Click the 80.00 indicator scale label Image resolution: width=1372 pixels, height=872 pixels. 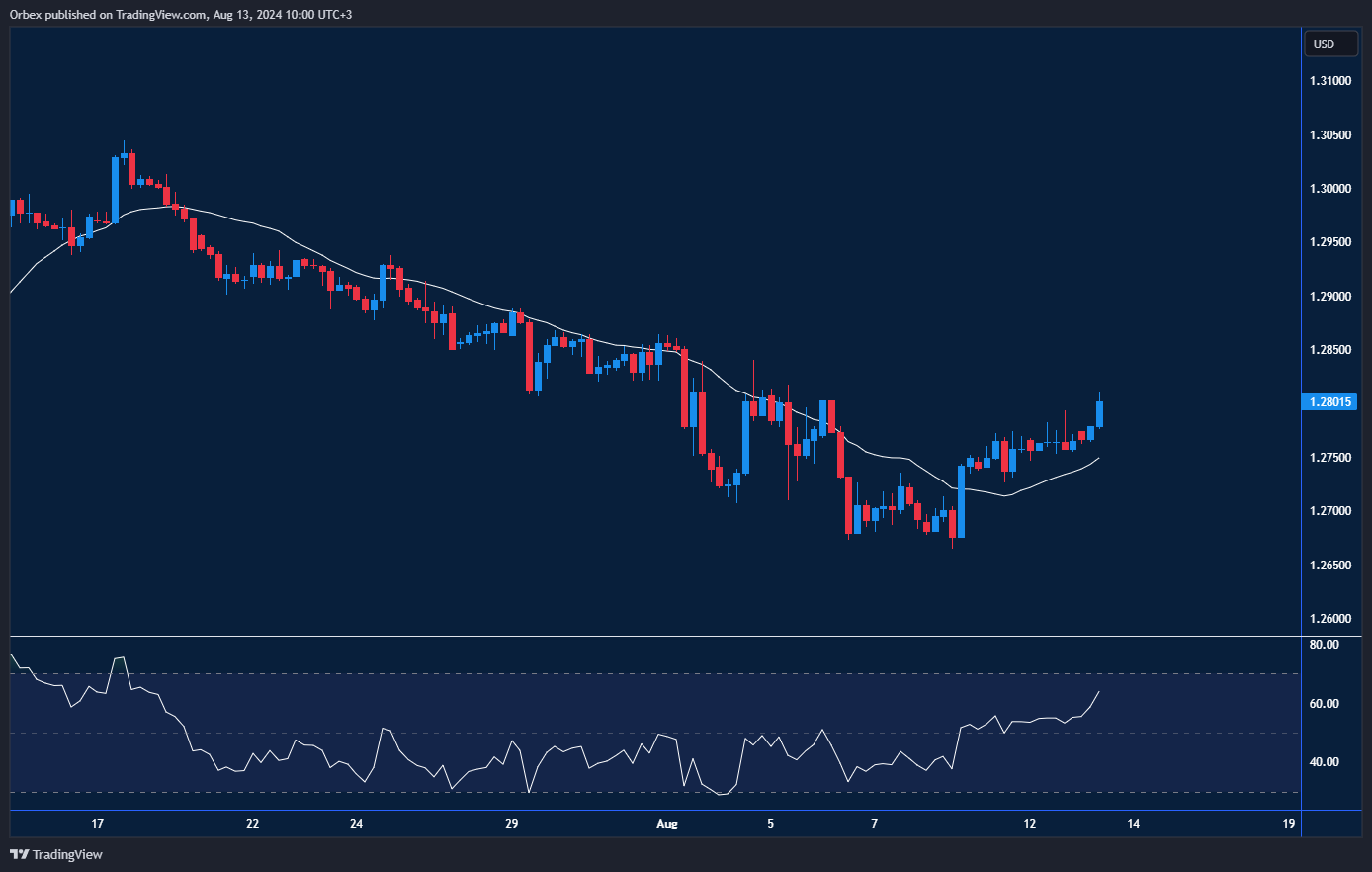[1324, 645]
